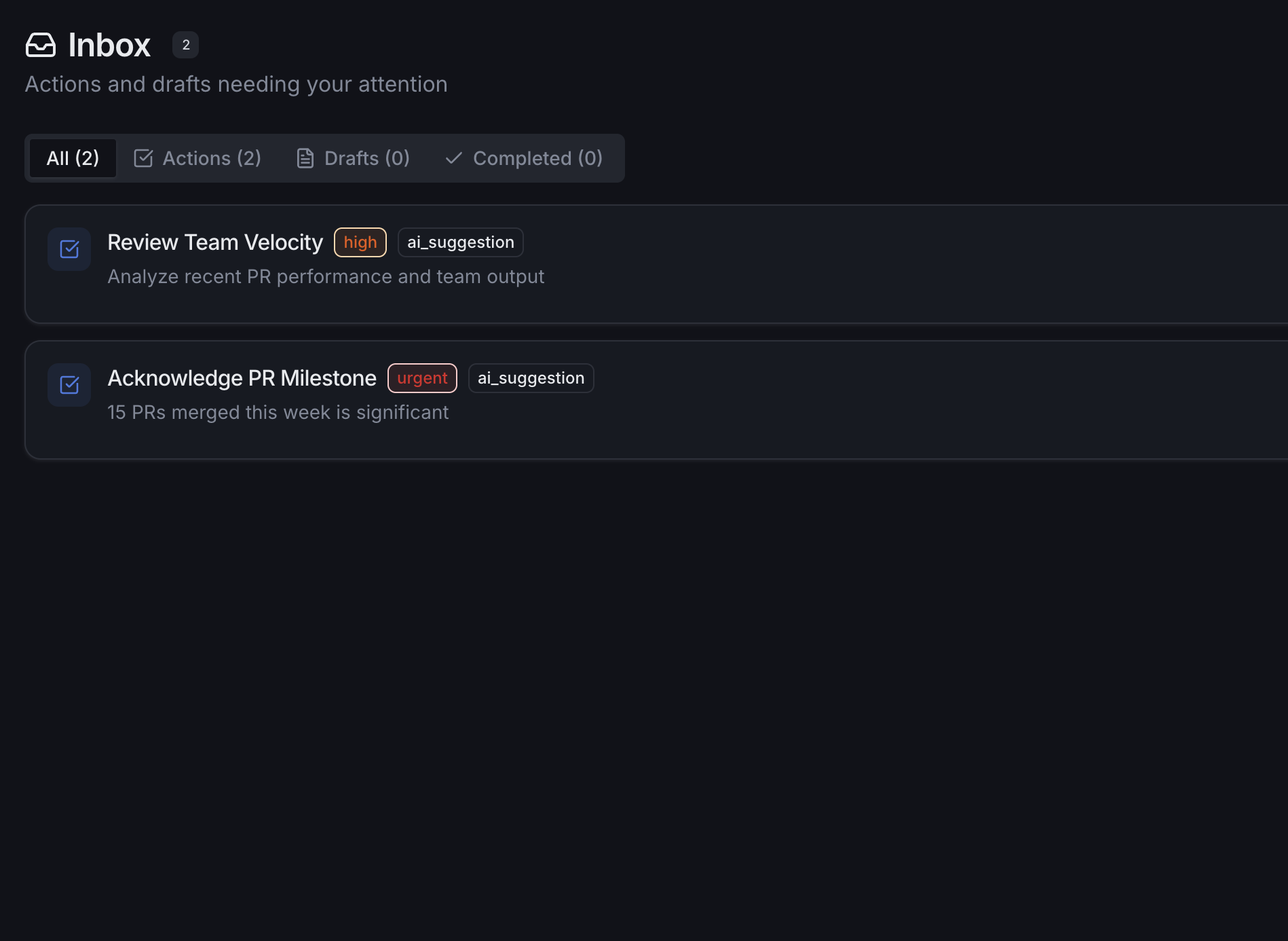Click the unread count badge next to Inbox
Viewport: 1288px width, 941px height.
point(185,44)
